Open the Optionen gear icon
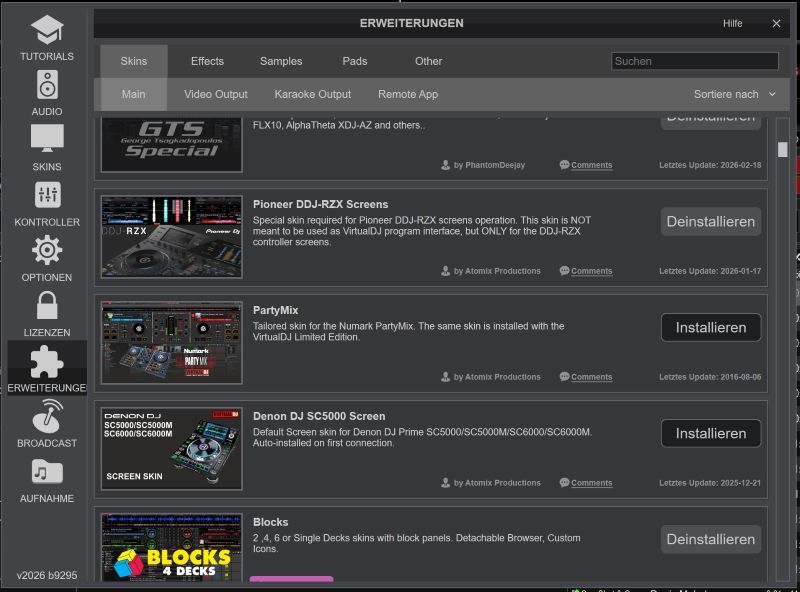Screen dimensions: 800x592 46,250
